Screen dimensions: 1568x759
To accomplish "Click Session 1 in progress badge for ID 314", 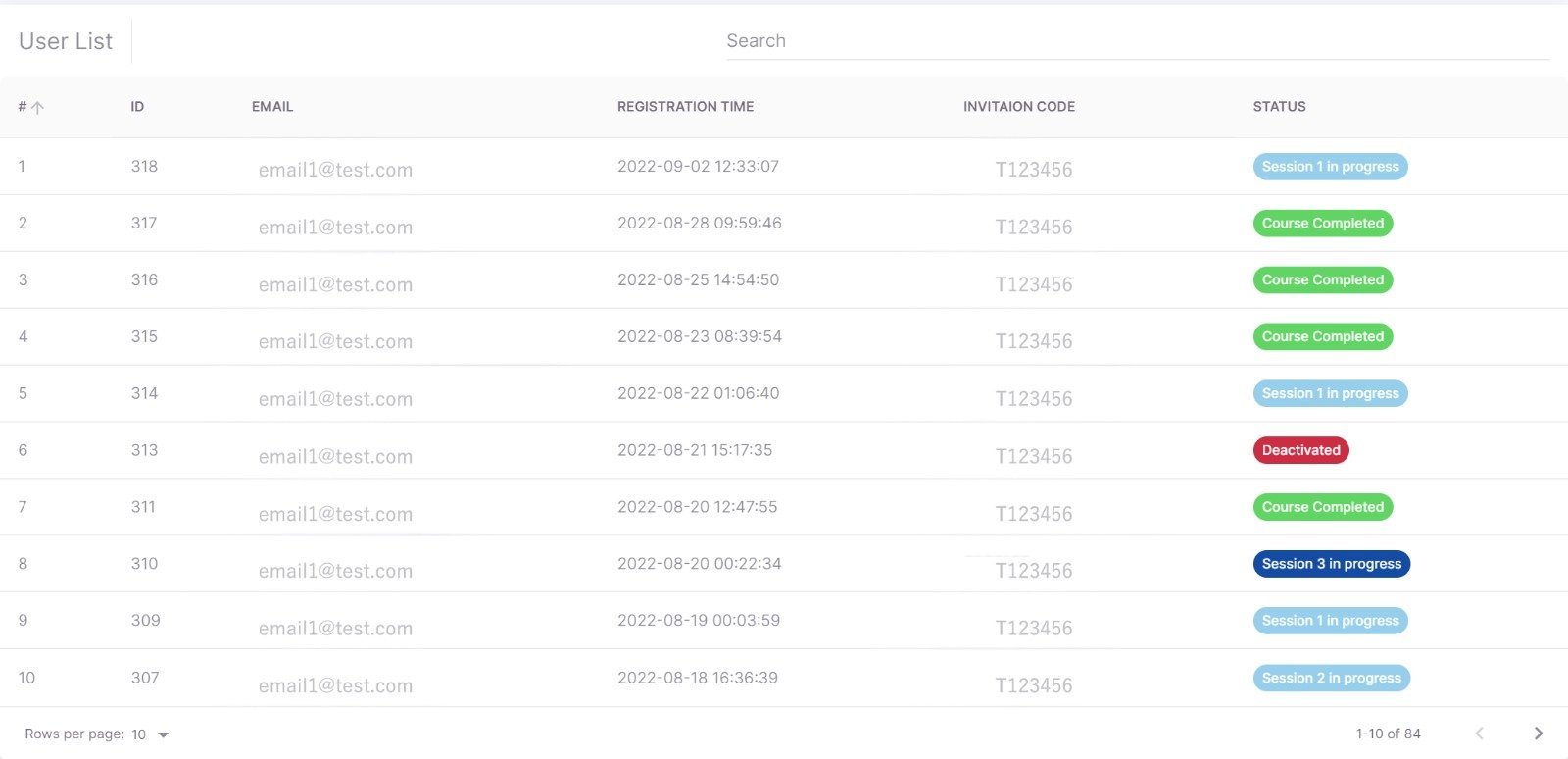I will pos(1330,394).
